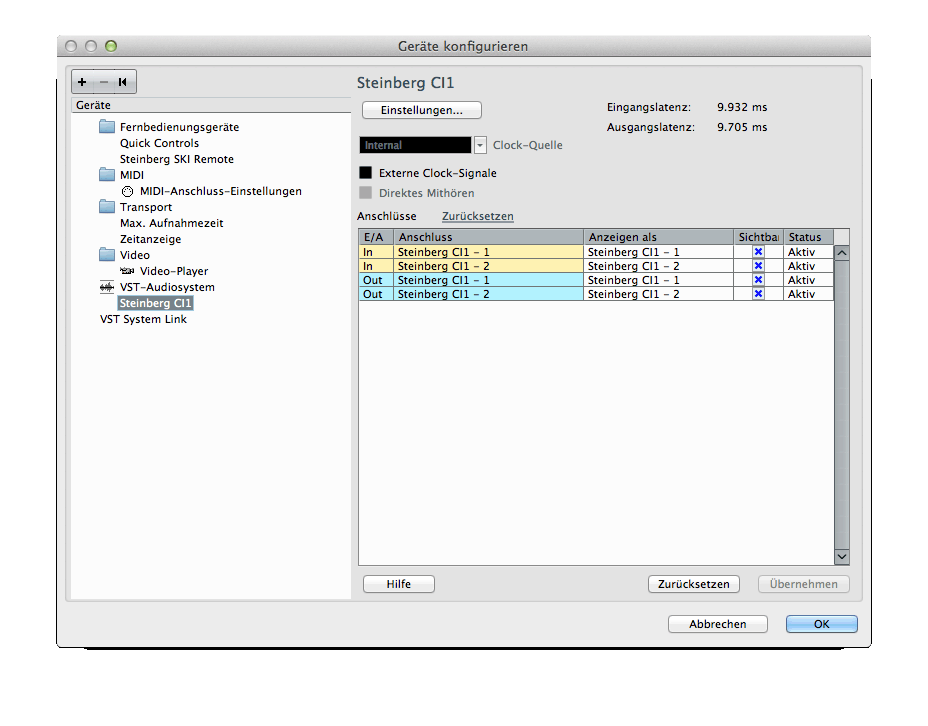The width and height of the screenshot is (928, 726).
Task: Click the Hilfe button
Action: (399, 584)
